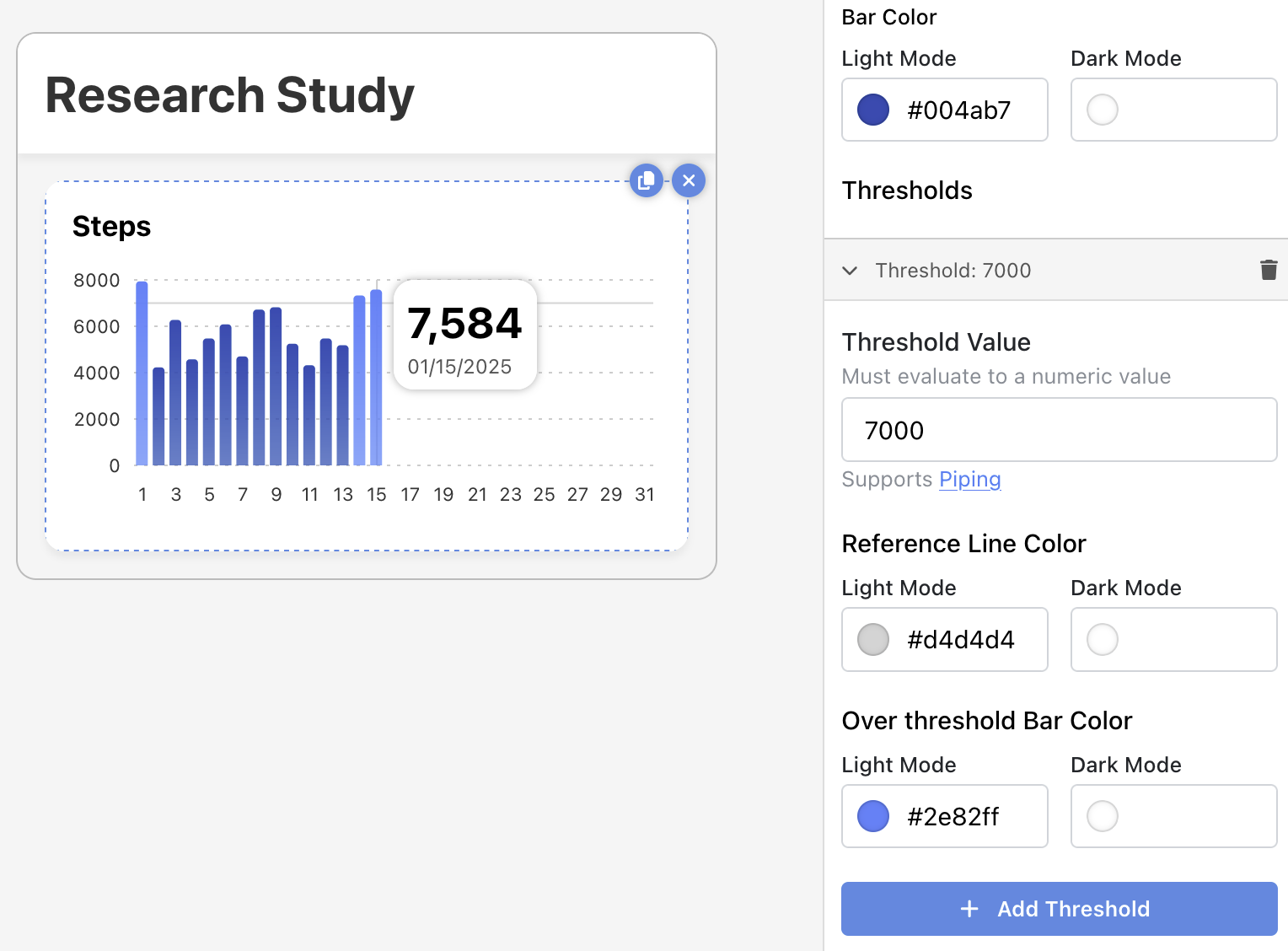The image size is (1288, 951).
Task: Open Over threshold light mode color swatch
Action: [873, 816]
